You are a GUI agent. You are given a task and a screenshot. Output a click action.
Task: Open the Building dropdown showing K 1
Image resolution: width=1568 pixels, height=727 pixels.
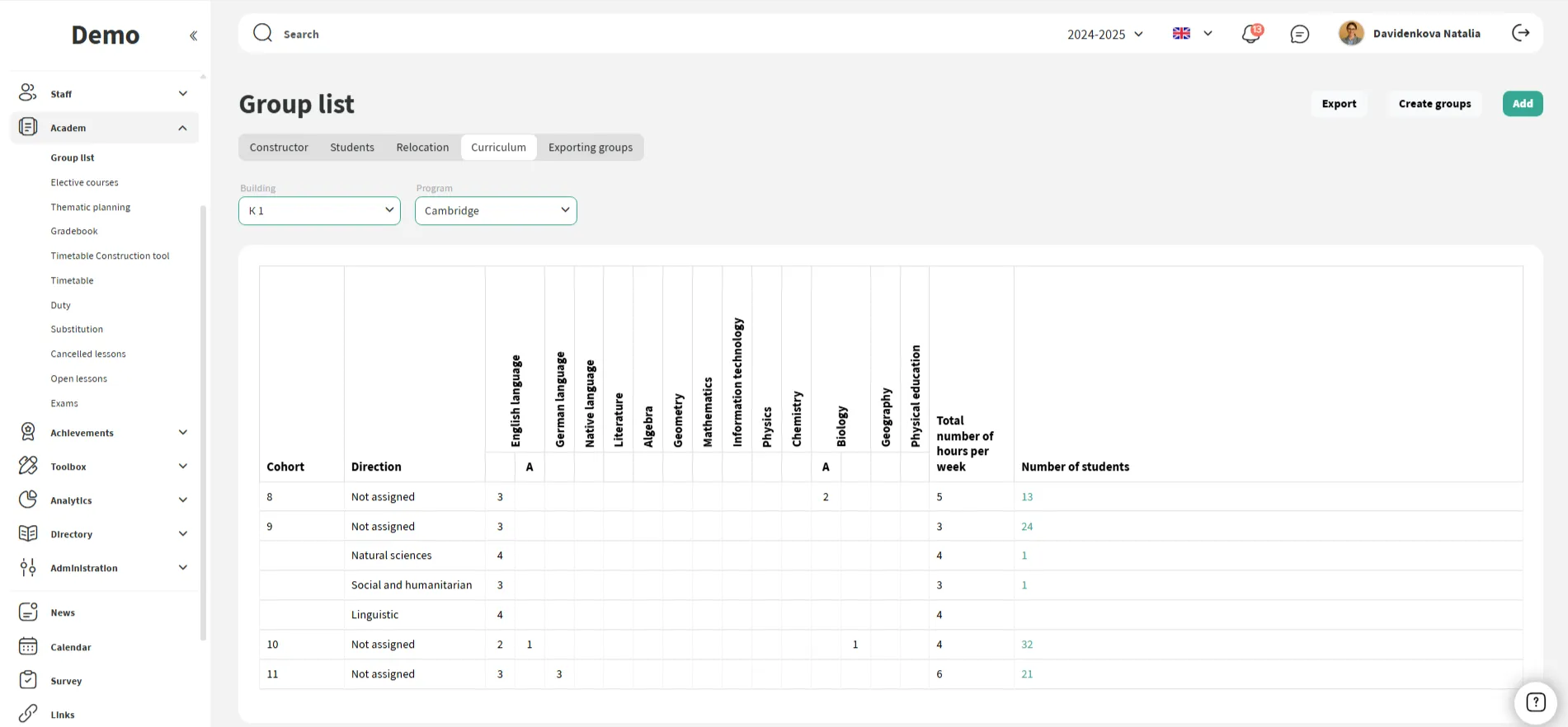click(x=319, y=211)
